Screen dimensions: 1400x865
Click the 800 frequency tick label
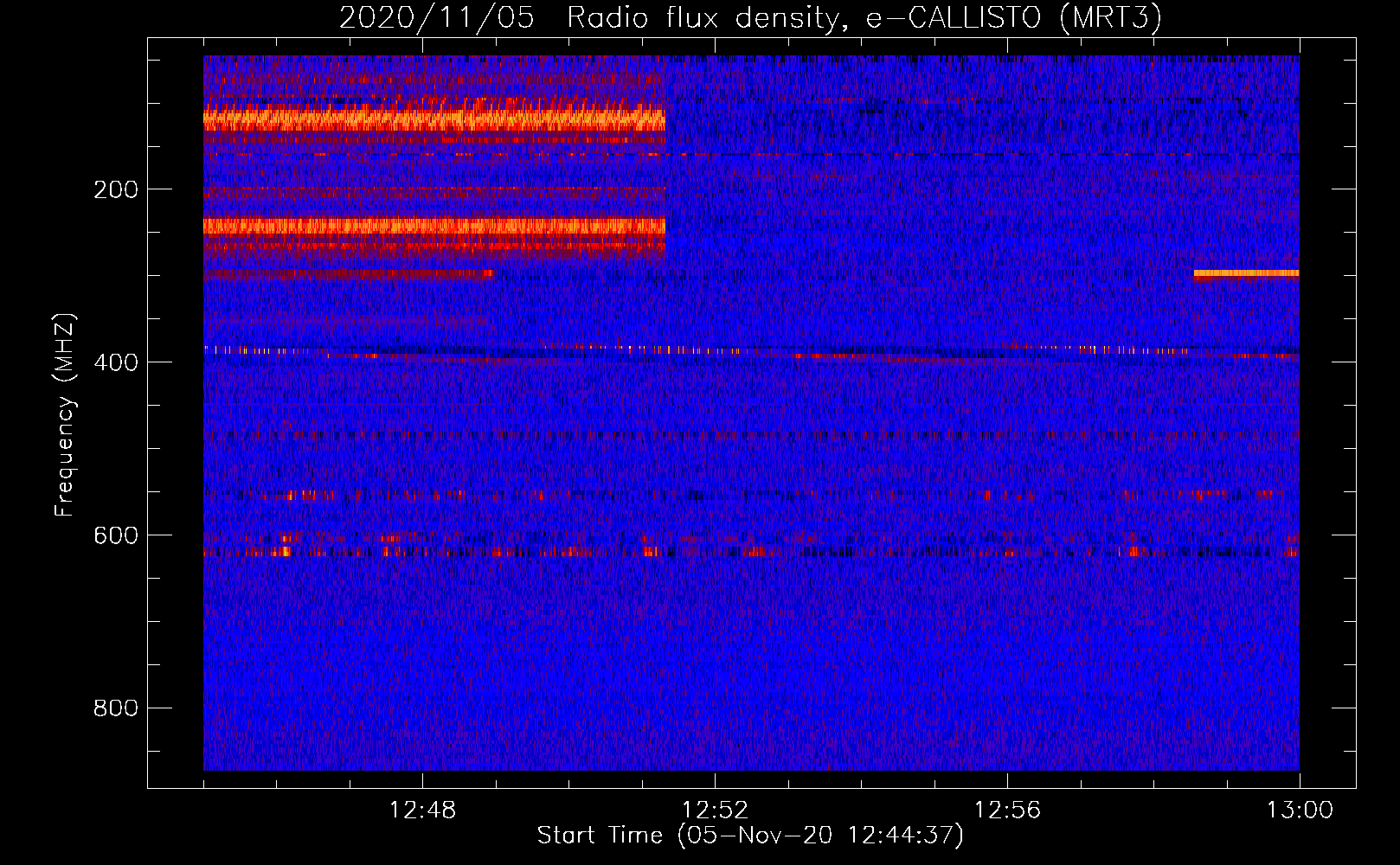(x=116, y=708)
